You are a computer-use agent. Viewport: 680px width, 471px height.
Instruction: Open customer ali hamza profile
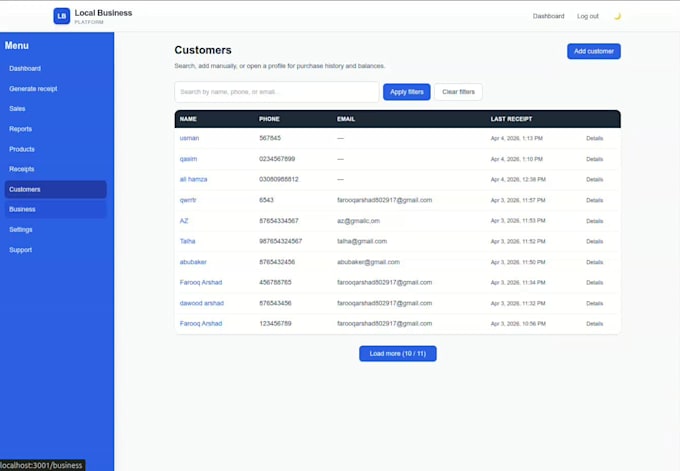coord(193,179)
